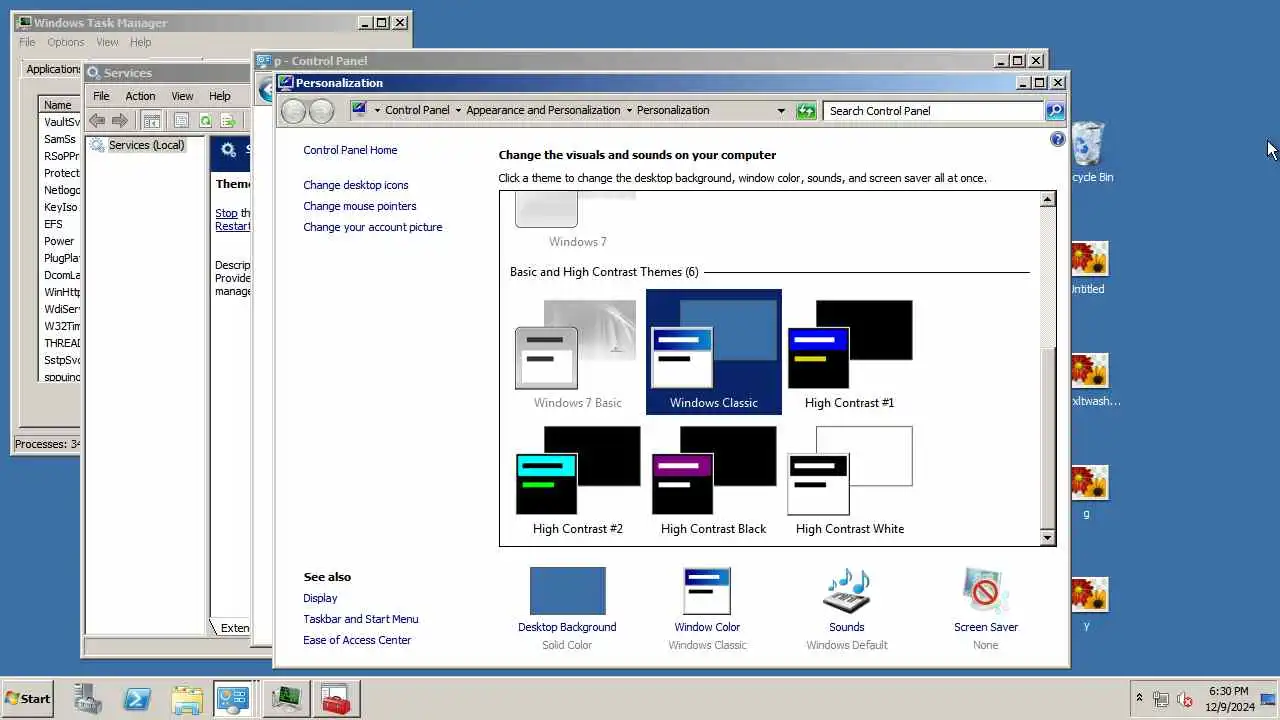Expand the arrow before Control Panel breadcrumb
Screen dimensions: 1280x720
(377, 111)
